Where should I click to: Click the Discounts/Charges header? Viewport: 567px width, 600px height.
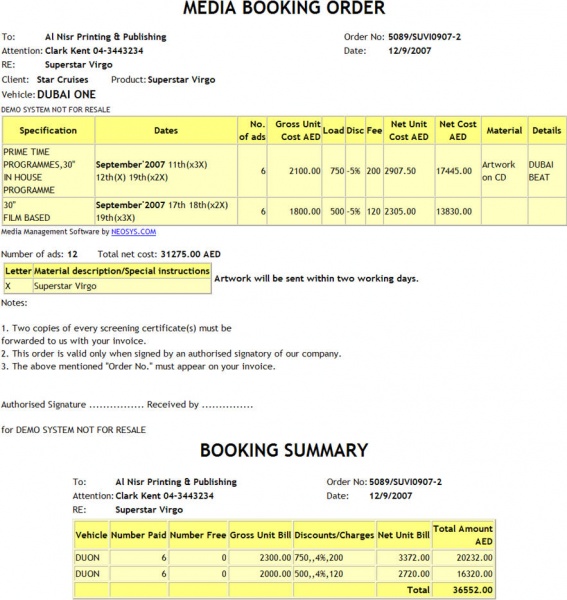[334, 535]
